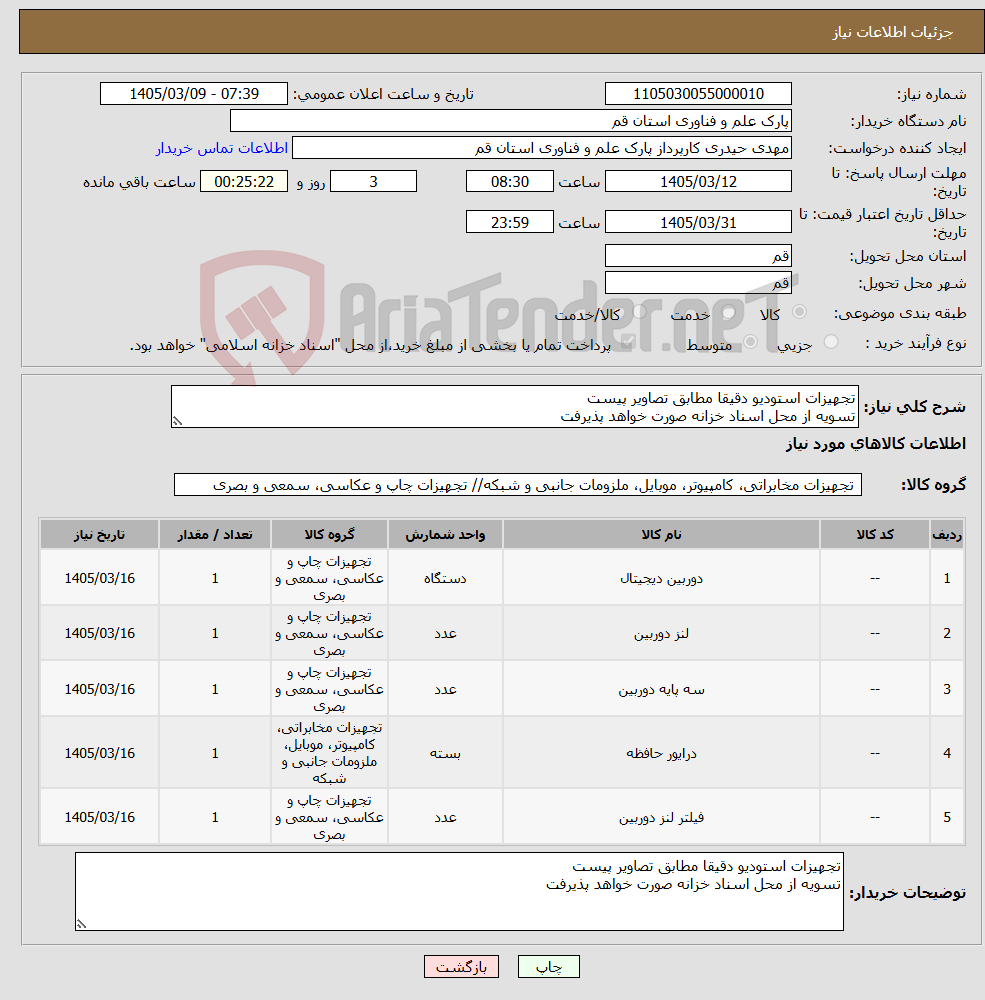Click the شرح کلی نیاز description textarea
The width and height of the screenshot is (985, 1000).
(x=515, y=407)
